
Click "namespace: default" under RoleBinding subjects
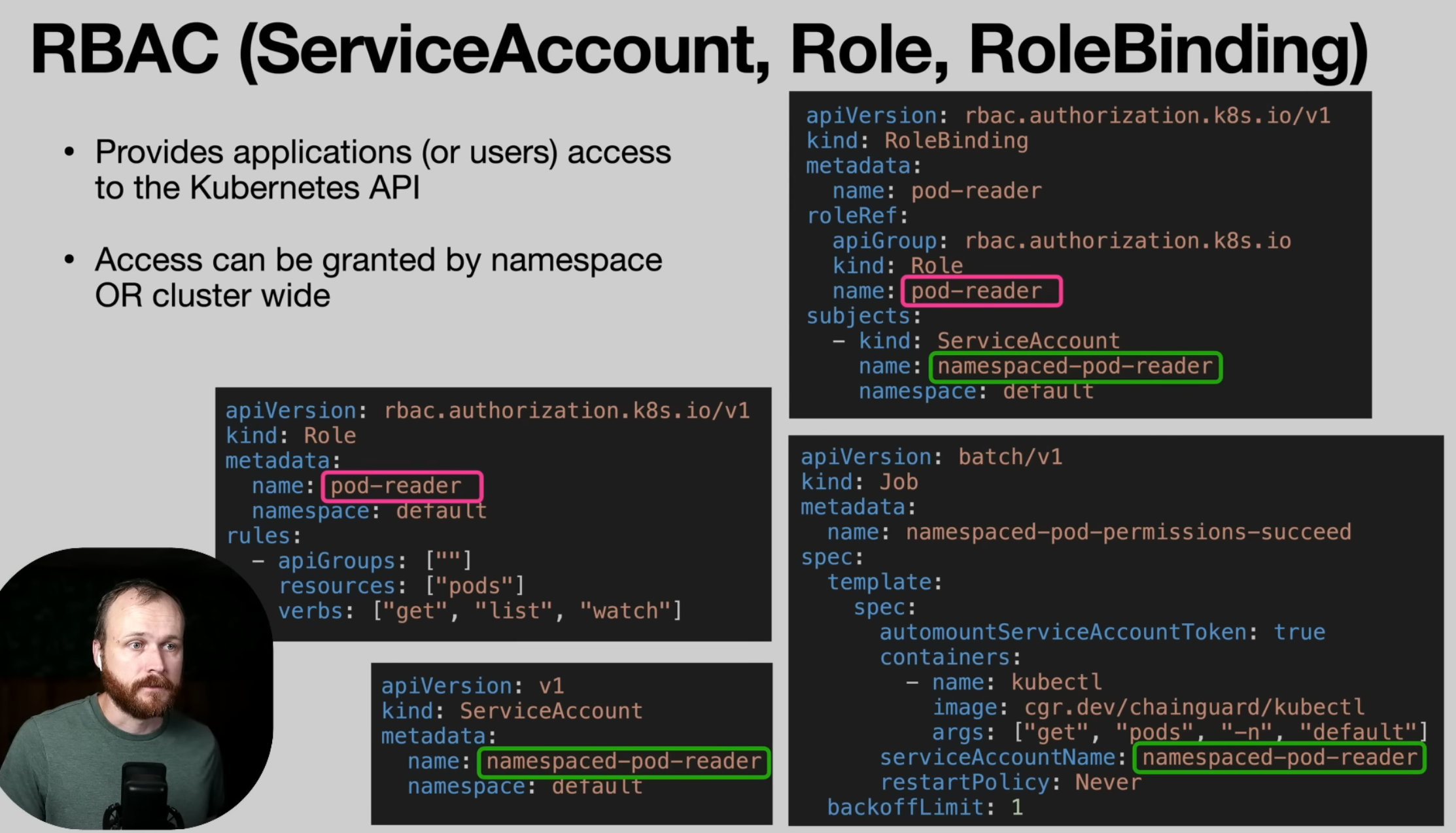point(976,391)
